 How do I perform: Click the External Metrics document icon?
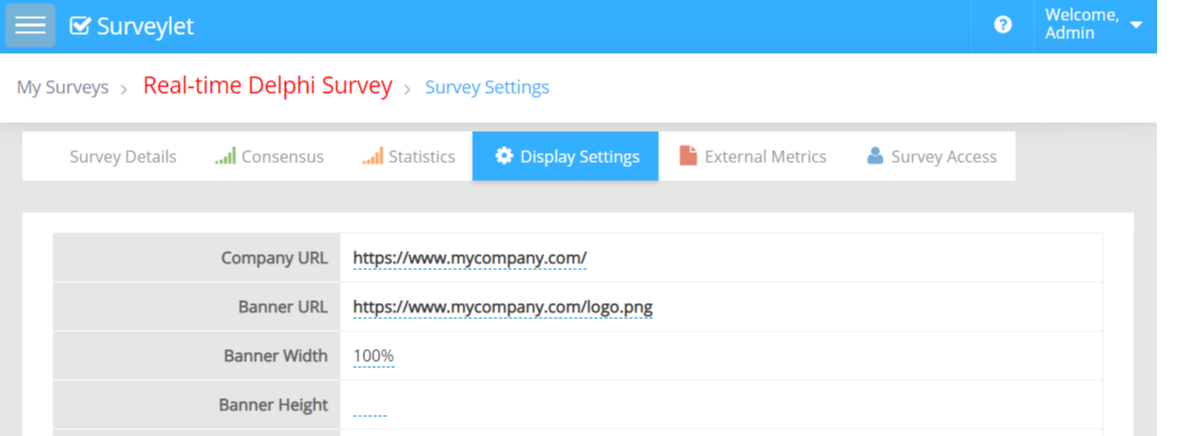tap(688, 156)
